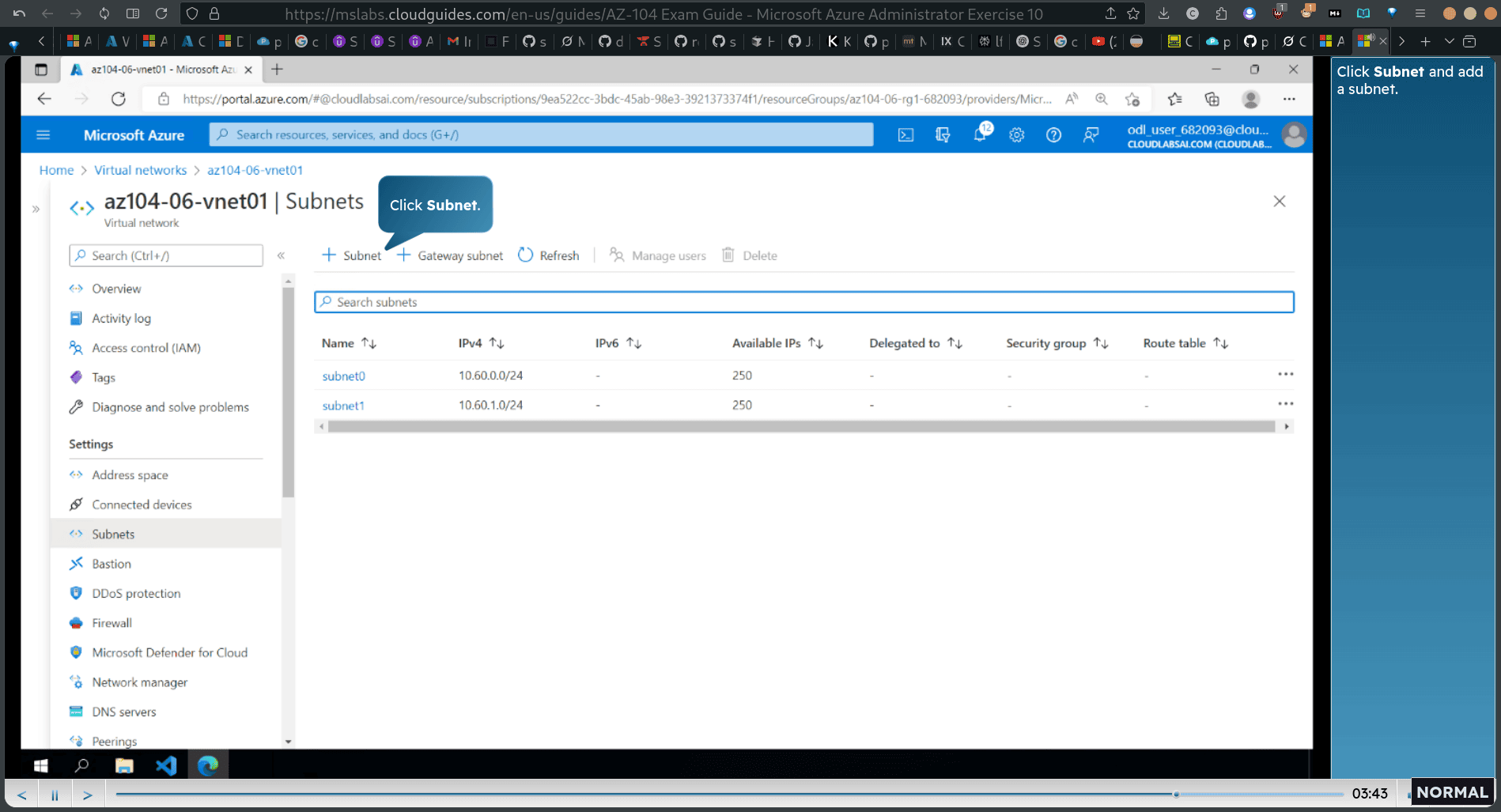Open DNS servers settings
The width and height of the screenshot is (1501, 812).
123,712
